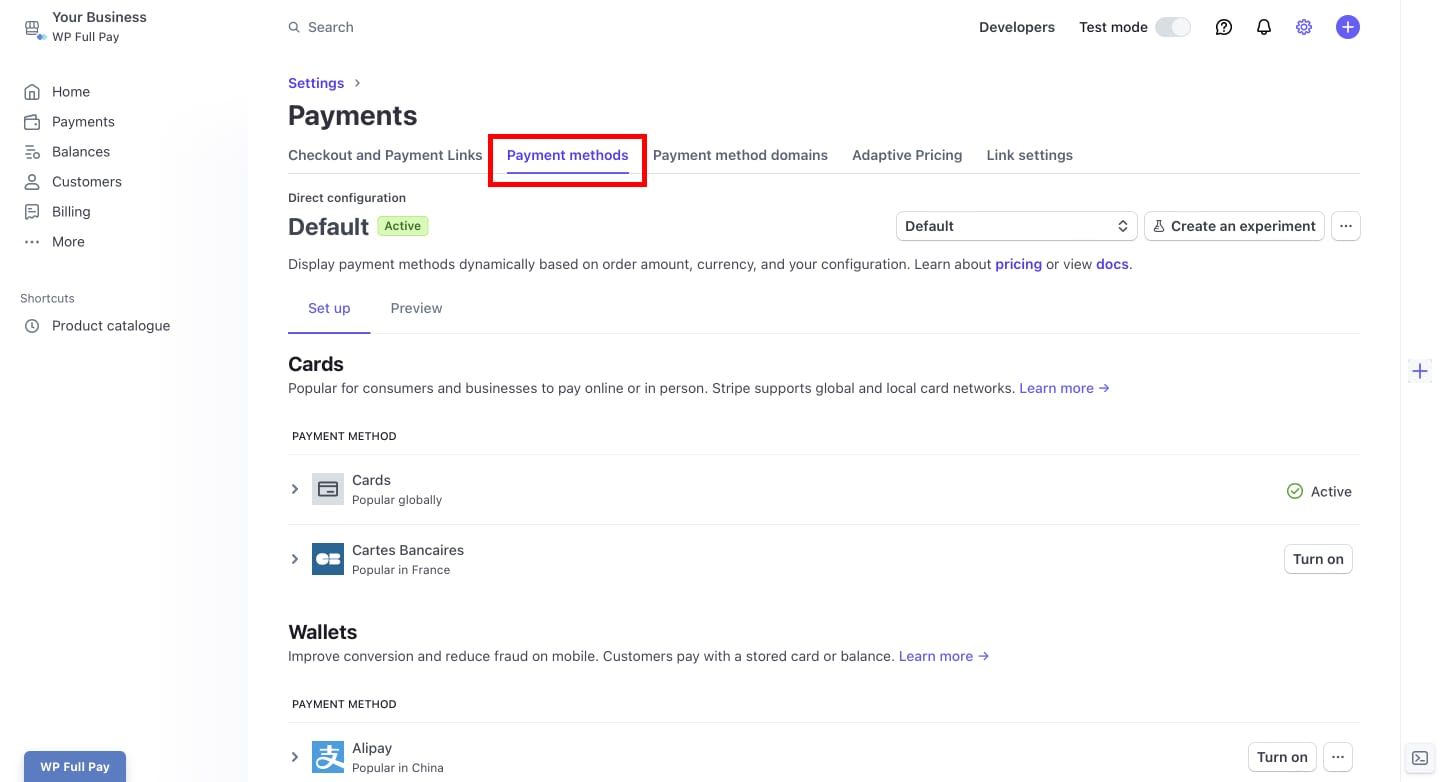Open Customers in the sidebar

click(86, 182)
